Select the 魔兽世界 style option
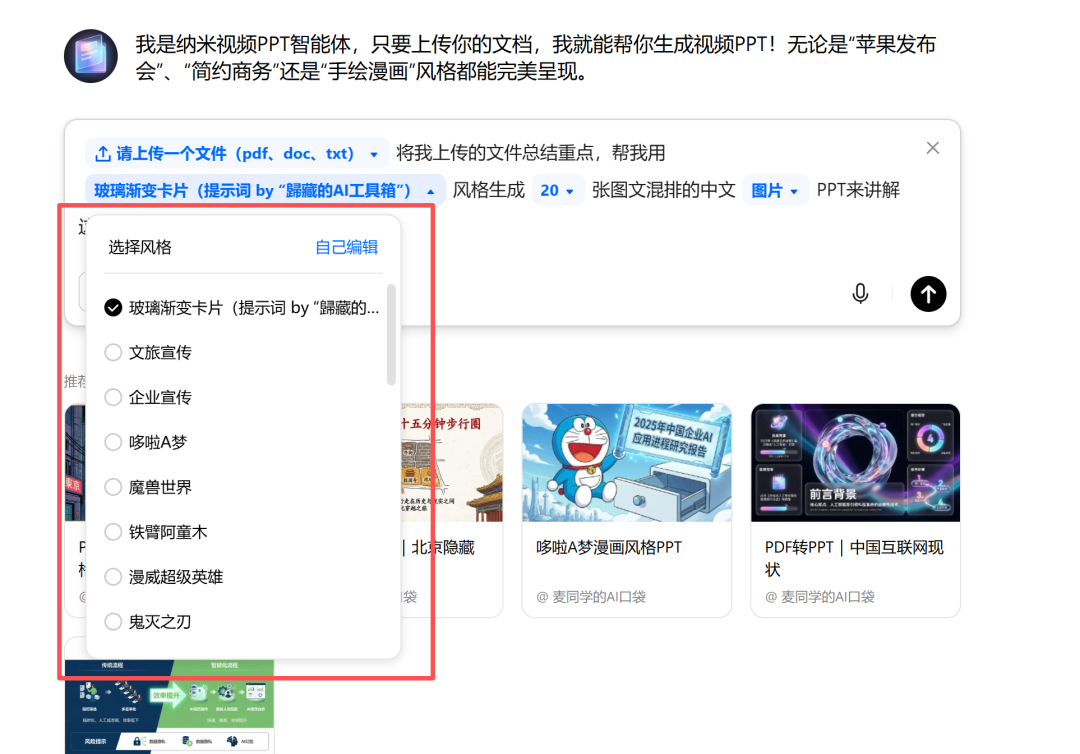The height and width of the screenshot is (754, 1080). [163, 487]
